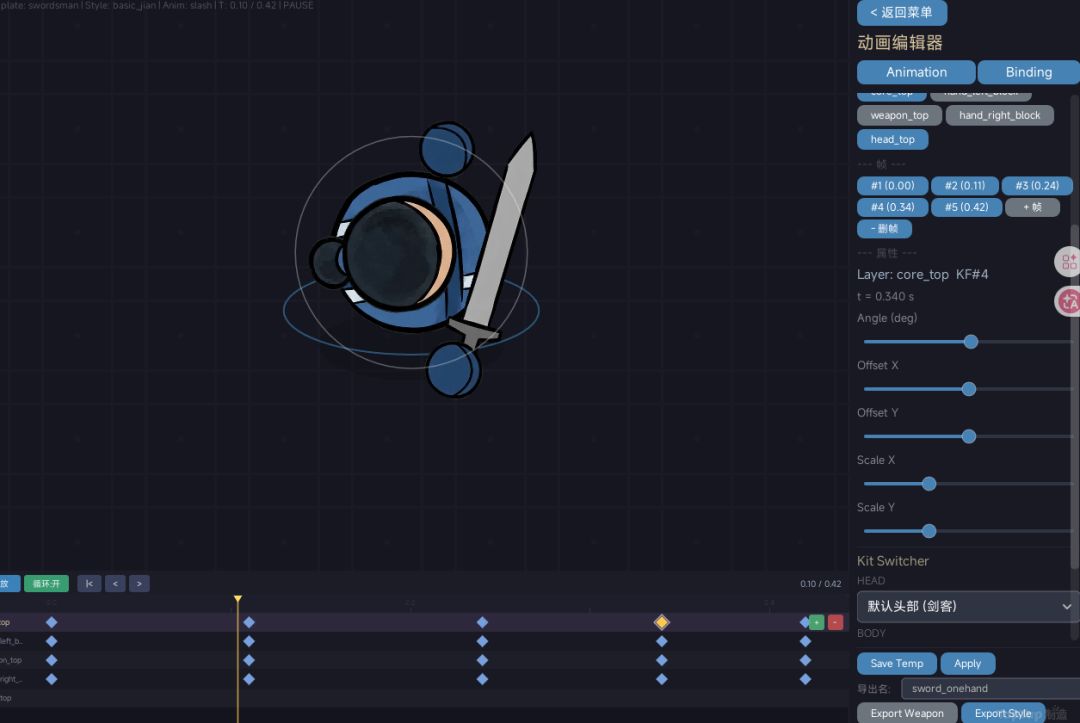Jump to first frame with the |< button

pos(89,584)
